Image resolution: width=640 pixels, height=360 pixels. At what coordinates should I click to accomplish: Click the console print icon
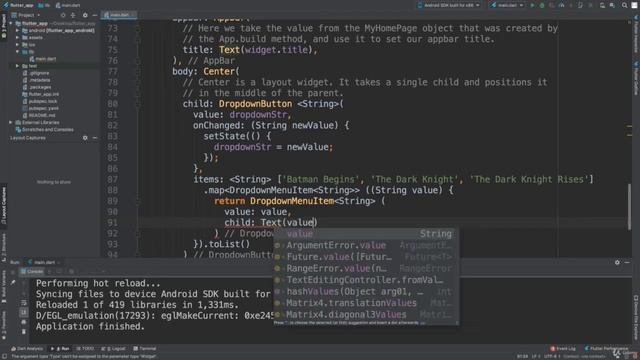coord(24,322)
